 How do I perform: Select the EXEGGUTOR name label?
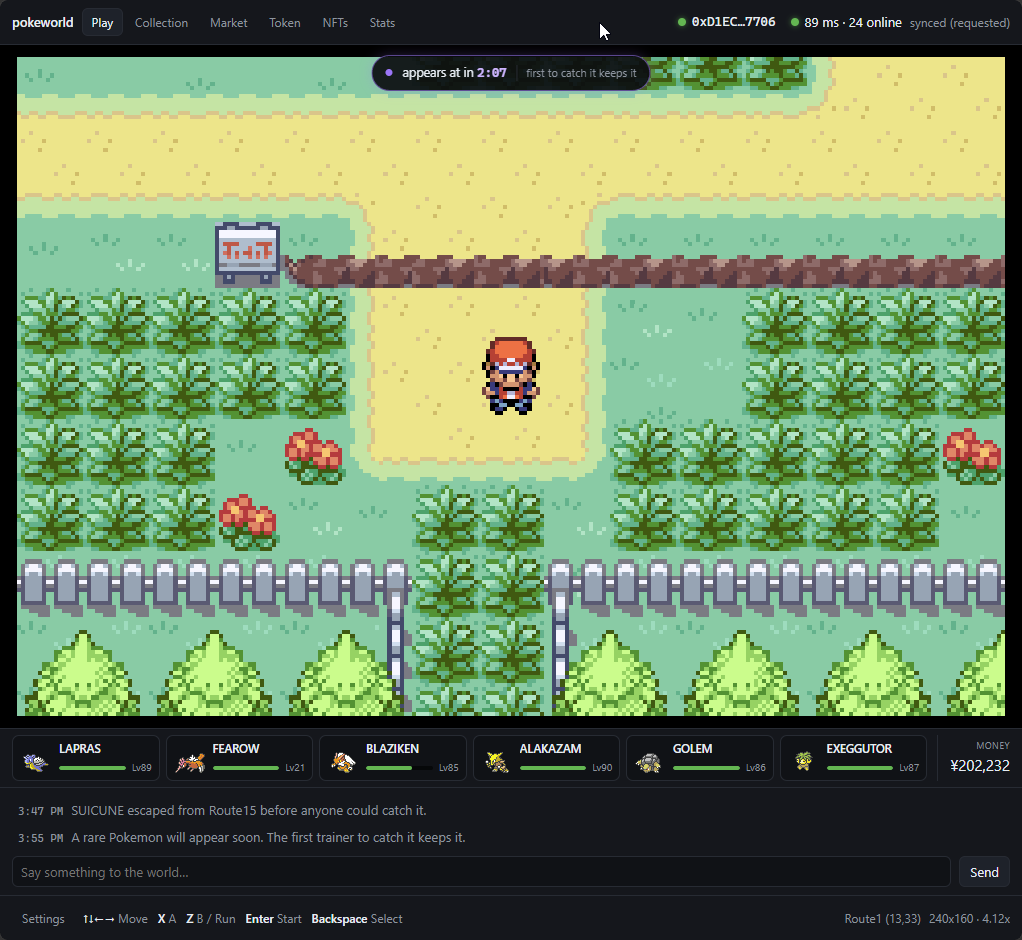[859, 748]
